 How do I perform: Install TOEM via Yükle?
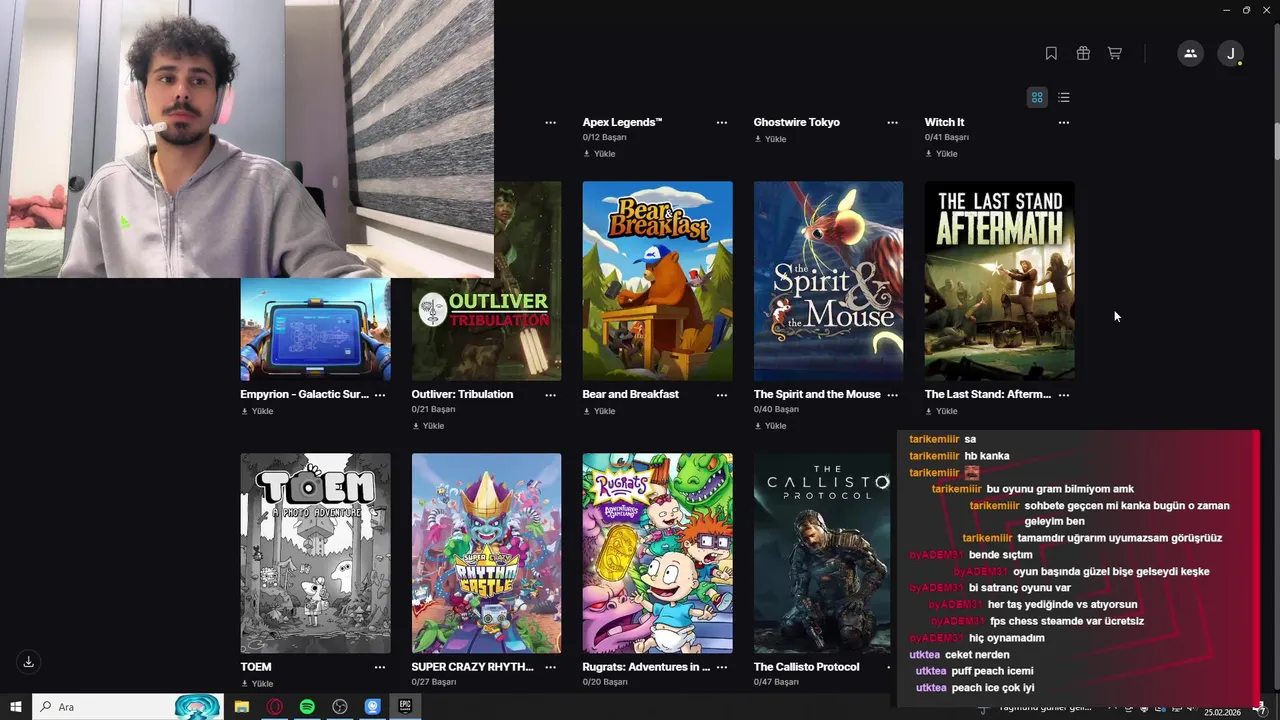pos(257,684)
